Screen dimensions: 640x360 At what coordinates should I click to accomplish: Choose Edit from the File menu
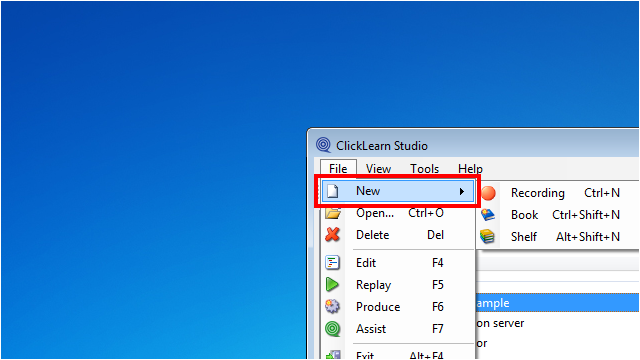(x=398, y=263)
